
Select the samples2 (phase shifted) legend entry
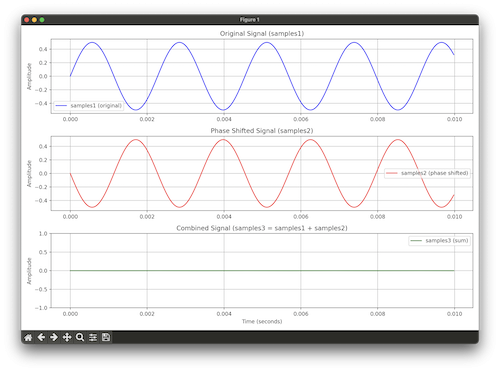(427, 173)
